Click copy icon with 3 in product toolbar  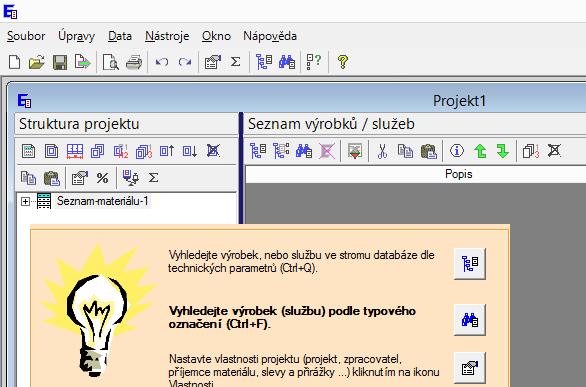(531, 151)
